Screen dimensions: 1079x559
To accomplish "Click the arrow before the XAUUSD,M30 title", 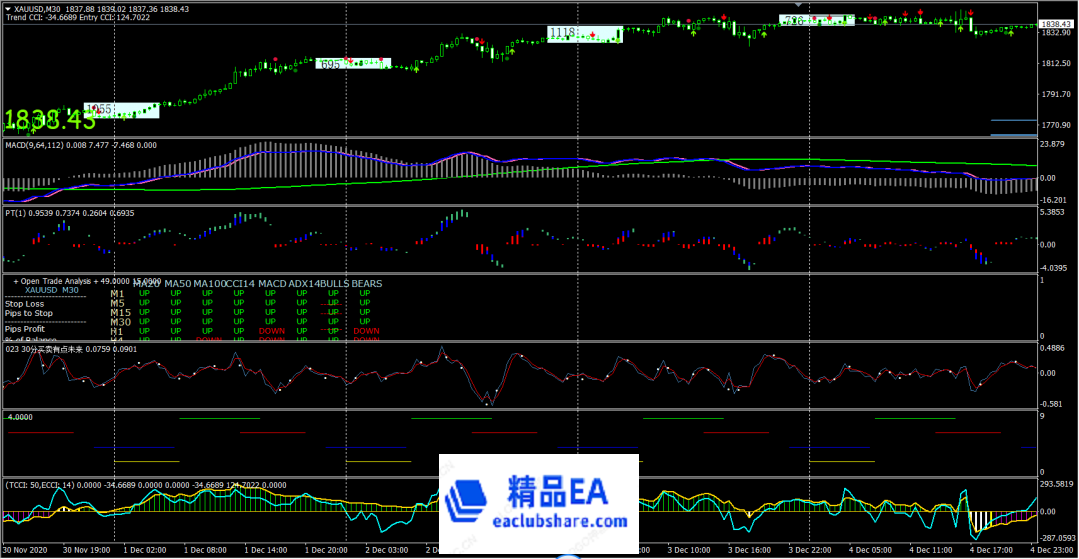I will coord(7,9).
